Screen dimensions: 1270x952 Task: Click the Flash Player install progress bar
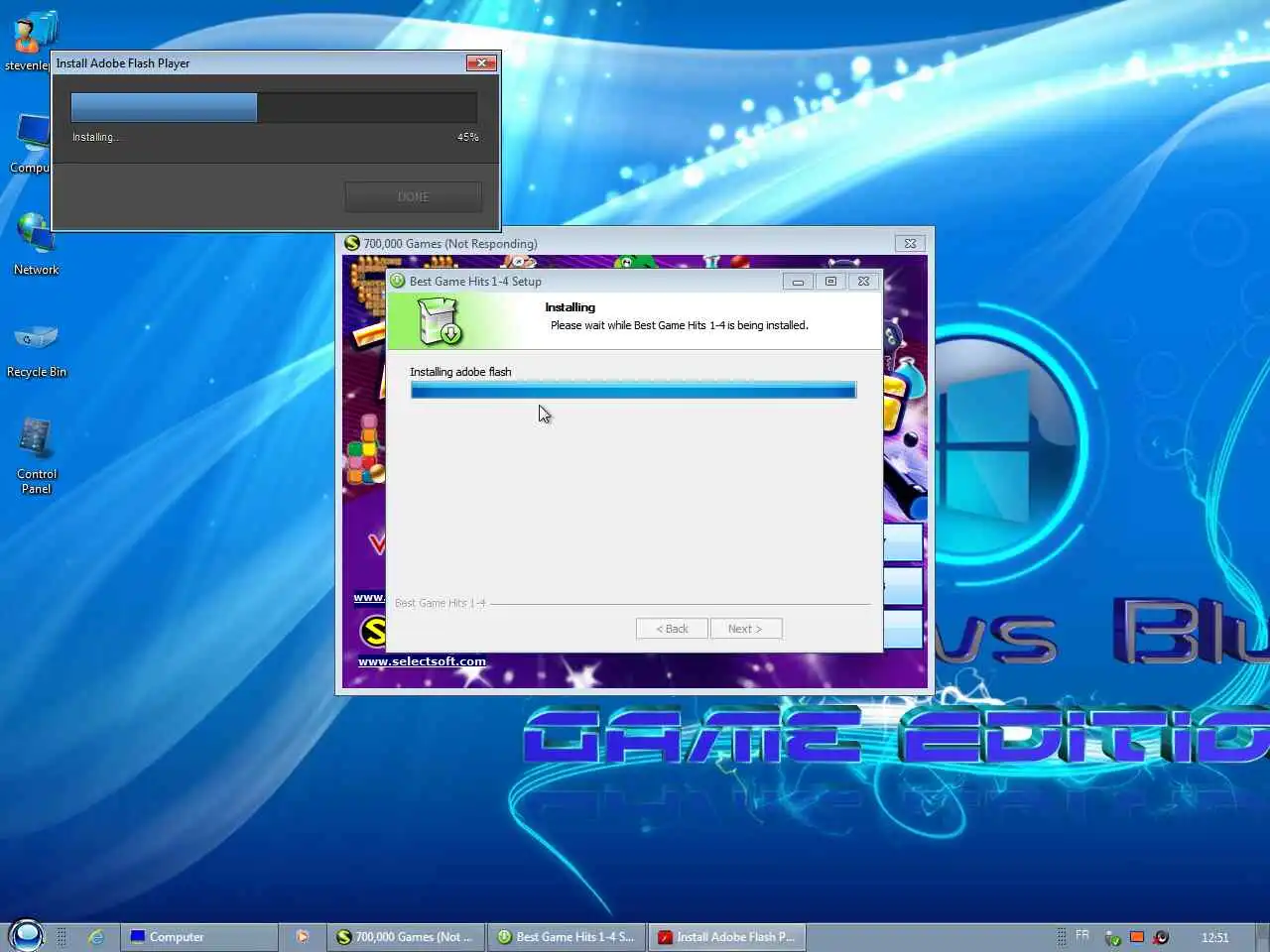(274, 107)
